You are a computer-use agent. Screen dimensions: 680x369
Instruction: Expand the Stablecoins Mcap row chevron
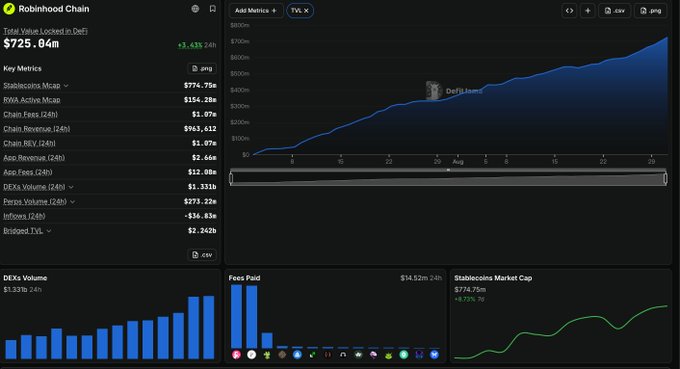(x=66, y=86)
